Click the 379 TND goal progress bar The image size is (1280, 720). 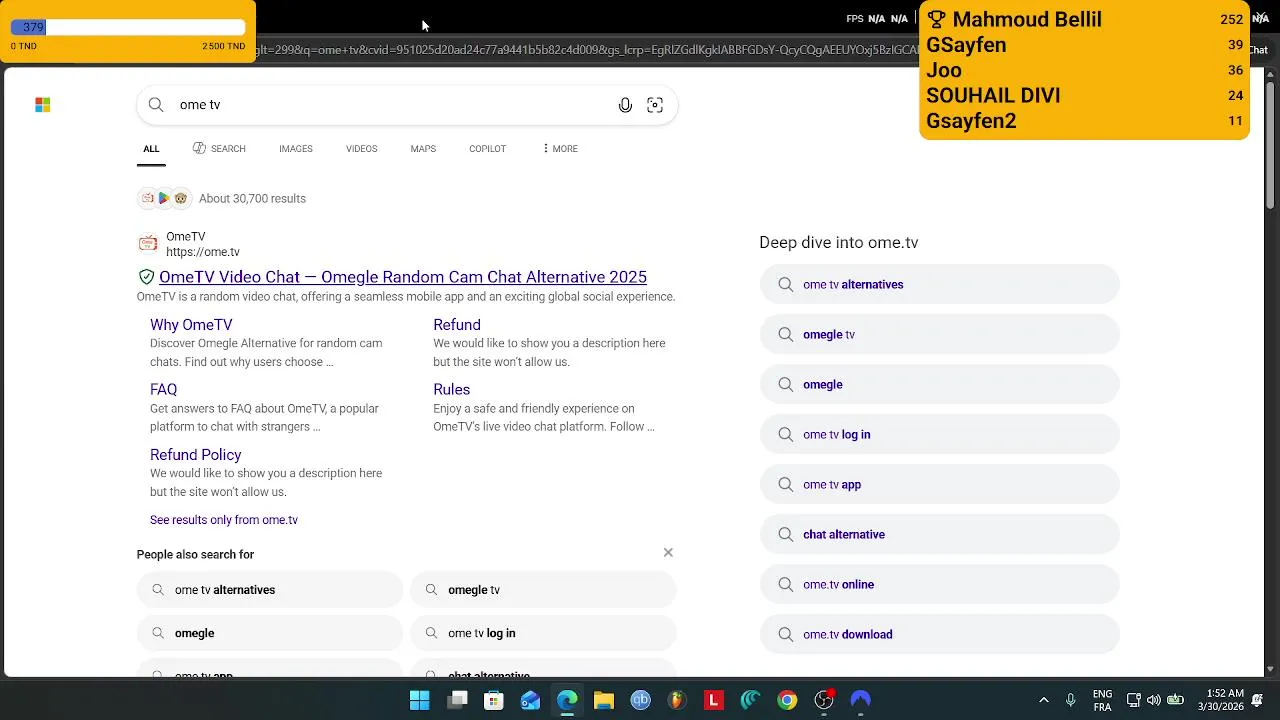coord(128,28)
